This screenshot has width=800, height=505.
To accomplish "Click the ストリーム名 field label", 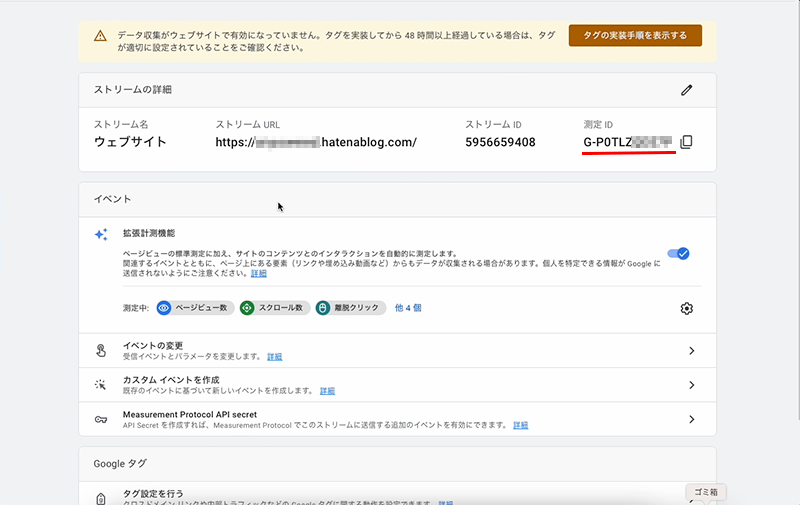I will tap(120, 124).
